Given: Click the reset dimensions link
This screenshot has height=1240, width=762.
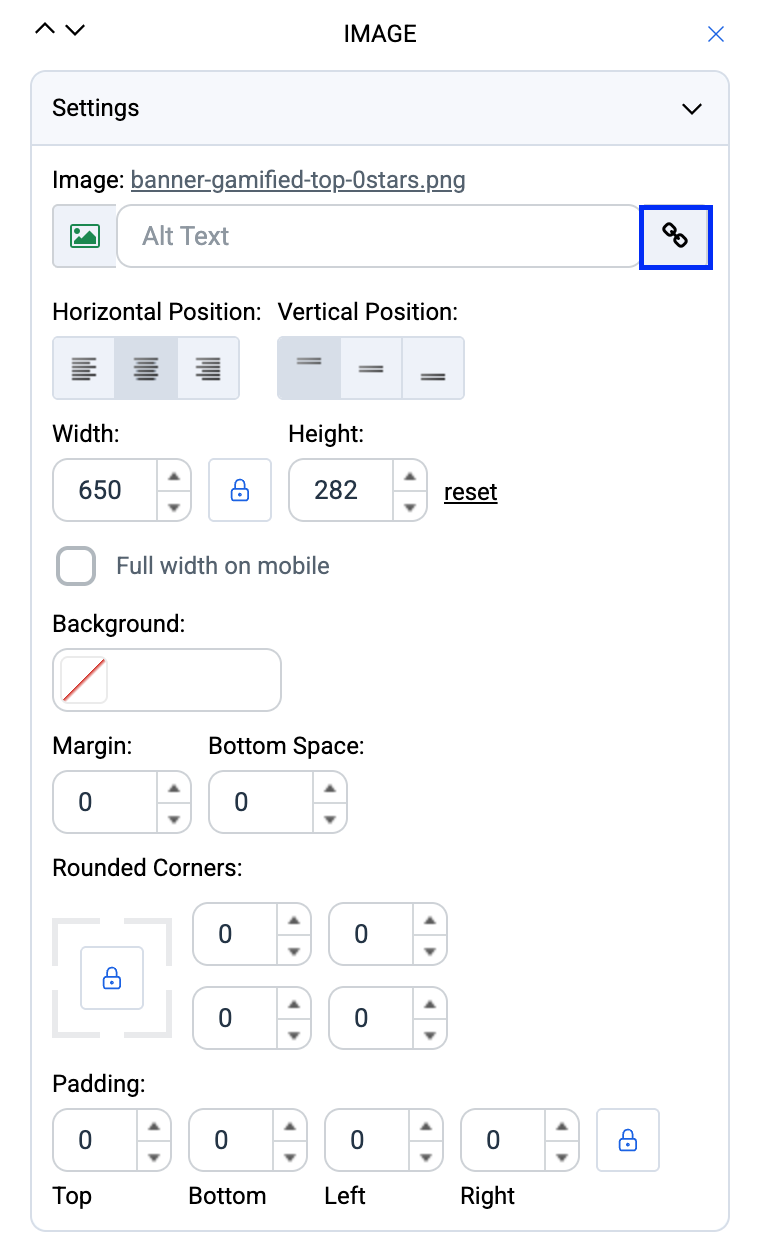Looking at the screenshot, I should [471, 492].
